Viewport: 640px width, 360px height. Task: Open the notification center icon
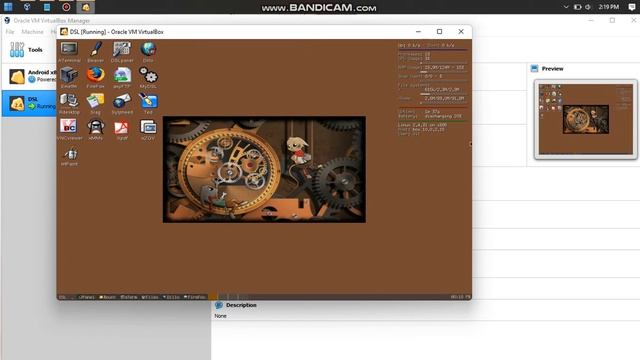click(x=632, y=7)
